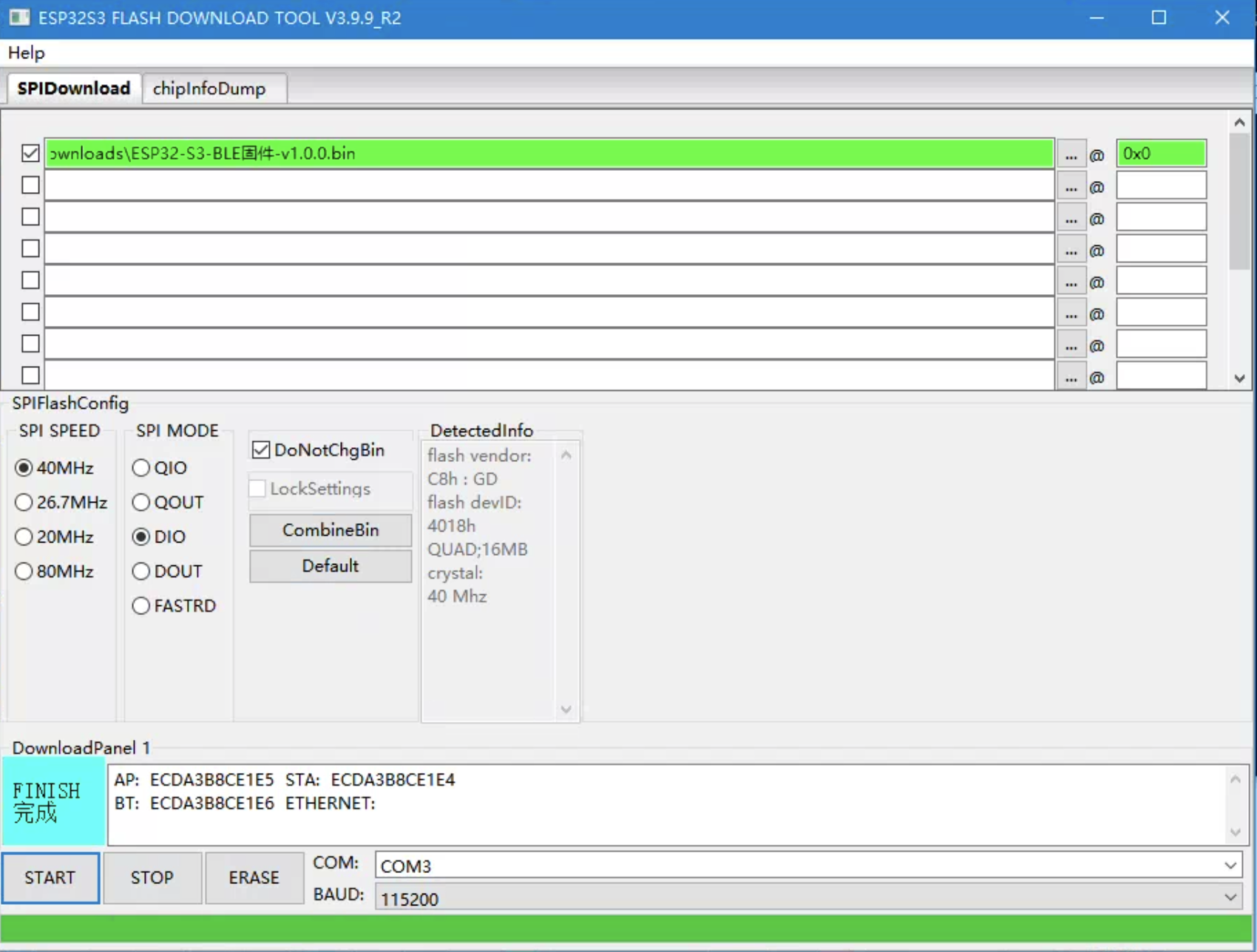Screen dimensions: 1257x952
Task: Click the scroll-down arrow of the file list
Action: tap(1239, 378)
